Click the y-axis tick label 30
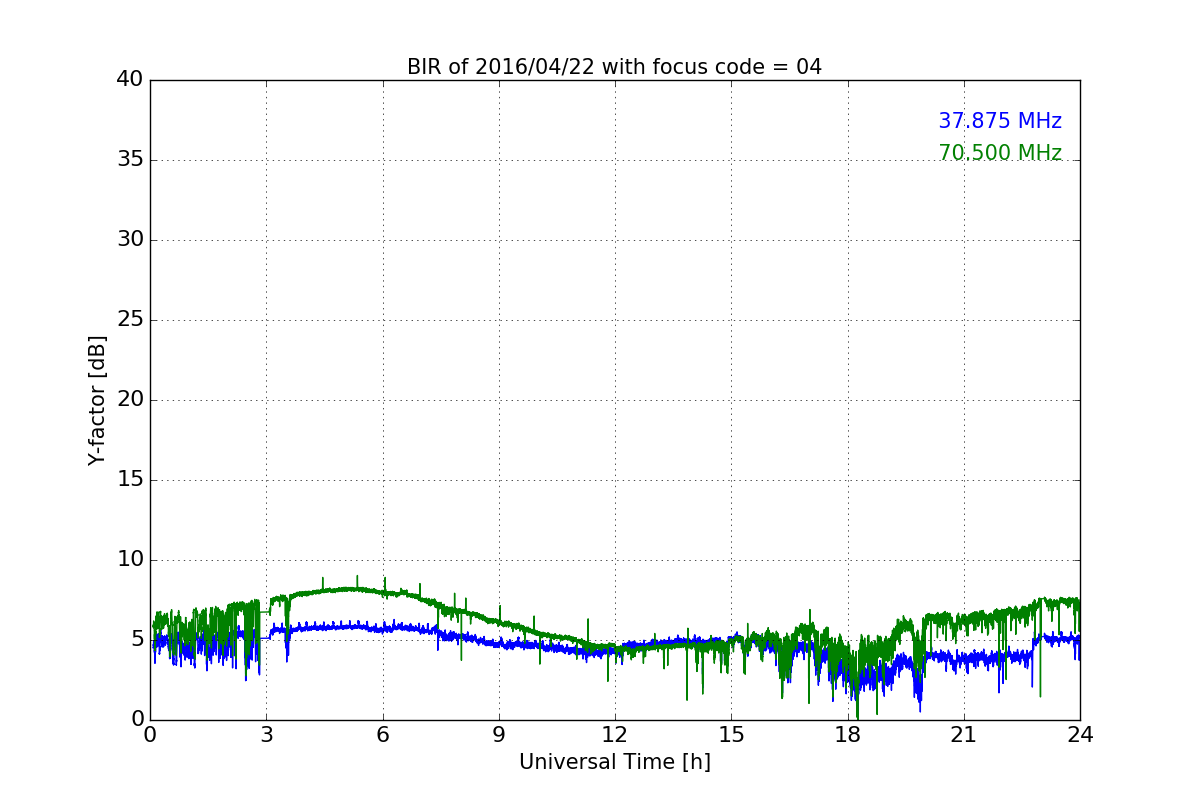Viewport: 1200px width, 800px height. [x=130, y=240]
